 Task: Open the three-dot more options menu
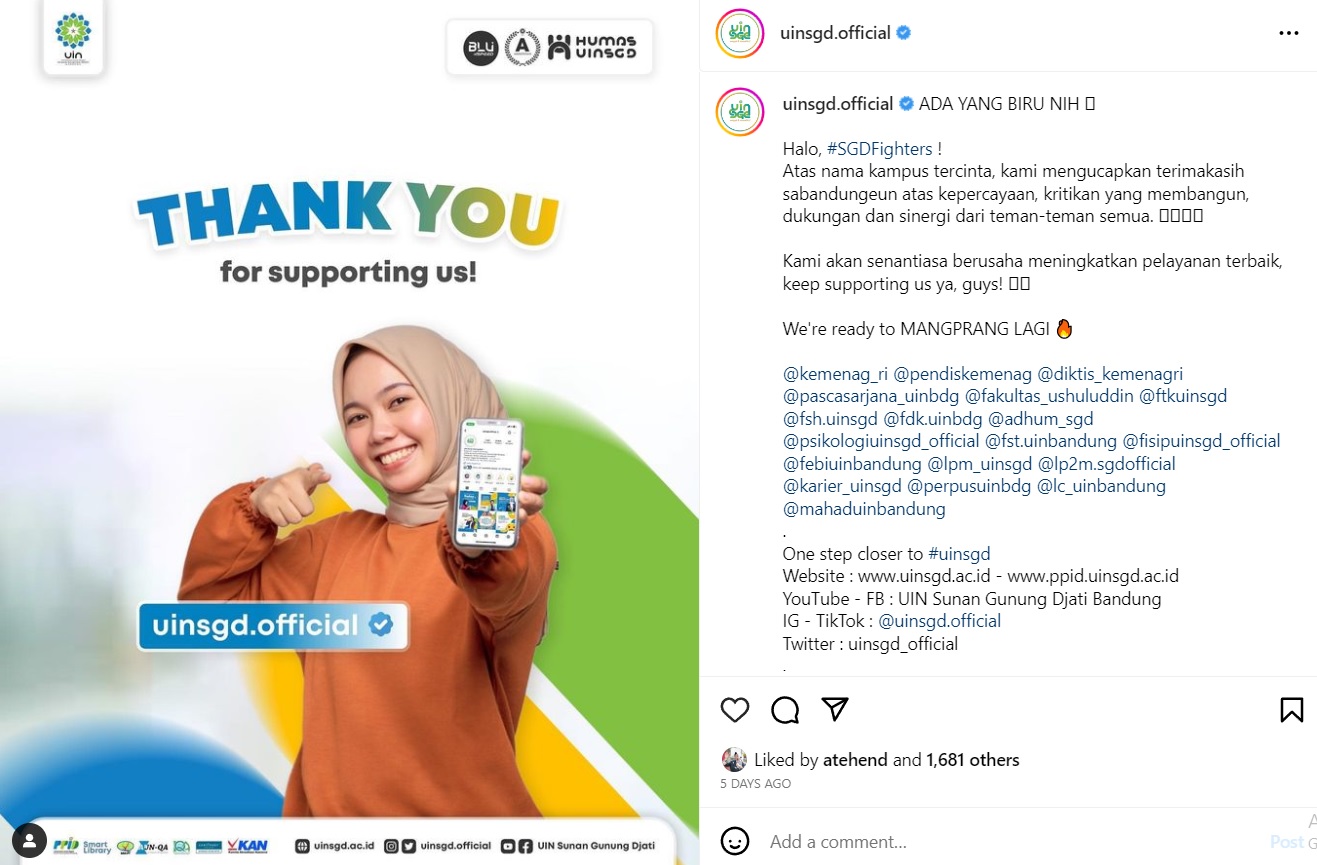tap(1289, 33)
